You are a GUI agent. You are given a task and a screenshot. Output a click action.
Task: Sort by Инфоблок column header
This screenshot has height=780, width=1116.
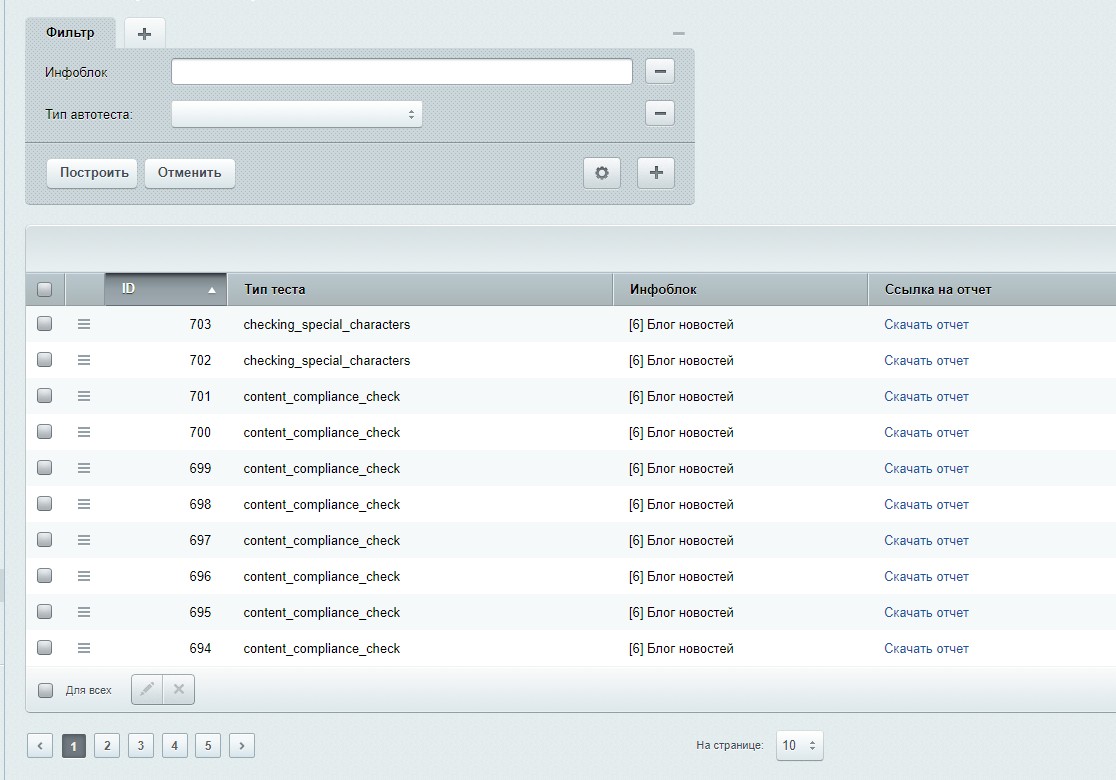coord(740,290)
